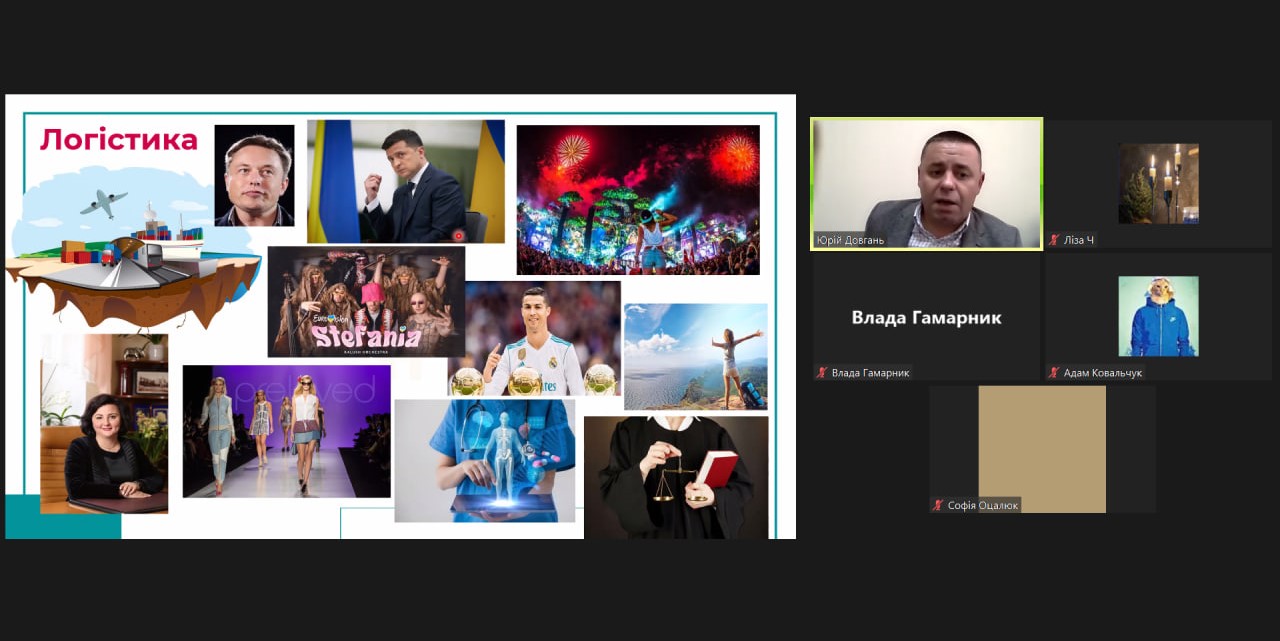The image size is (1280, 641).
Task: Click the Юрій Довгань name label
Action: tap(850, 240)
